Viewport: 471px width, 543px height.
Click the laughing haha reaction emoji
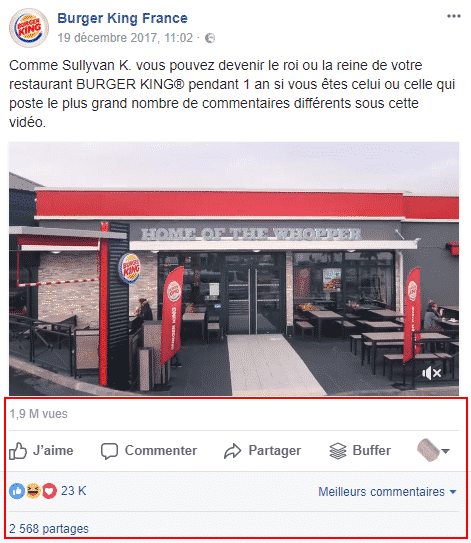(x=33, y=491)
